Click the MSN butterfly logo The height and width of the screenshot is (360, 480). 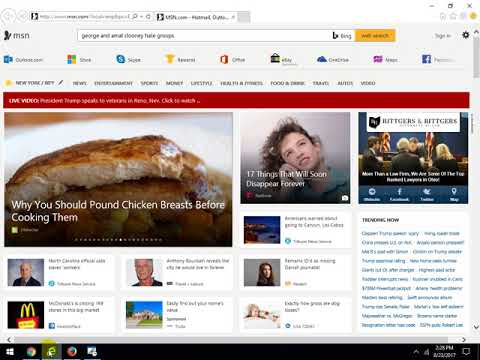coord(17,35)
